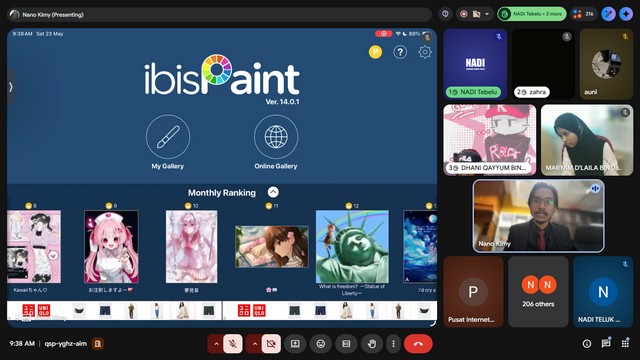This screenshot has width=640, height=360.
Task: Leave the call with red hang-up button
Action: (x=418, y=344)
